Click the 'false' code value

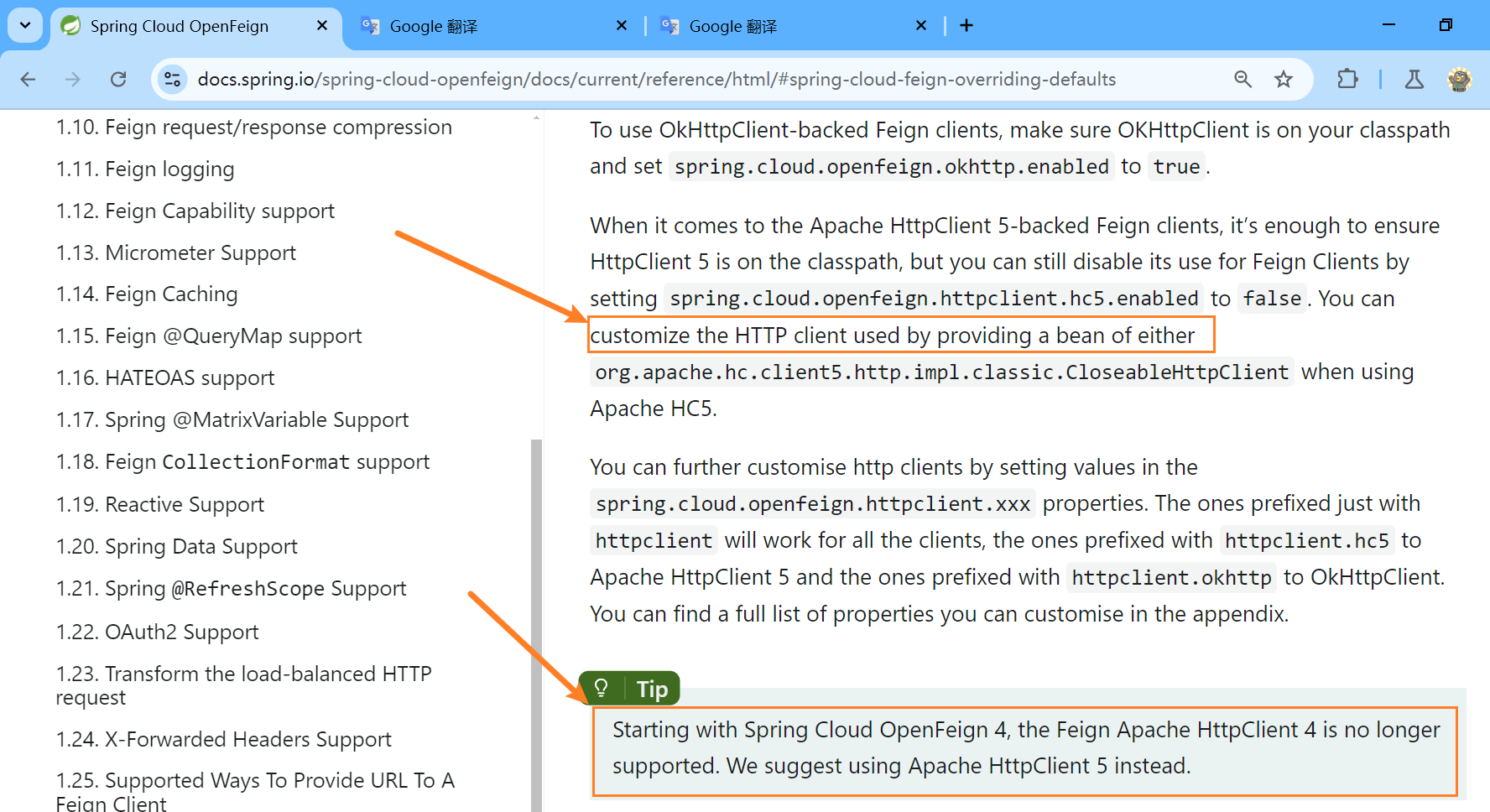point(1272,299)
